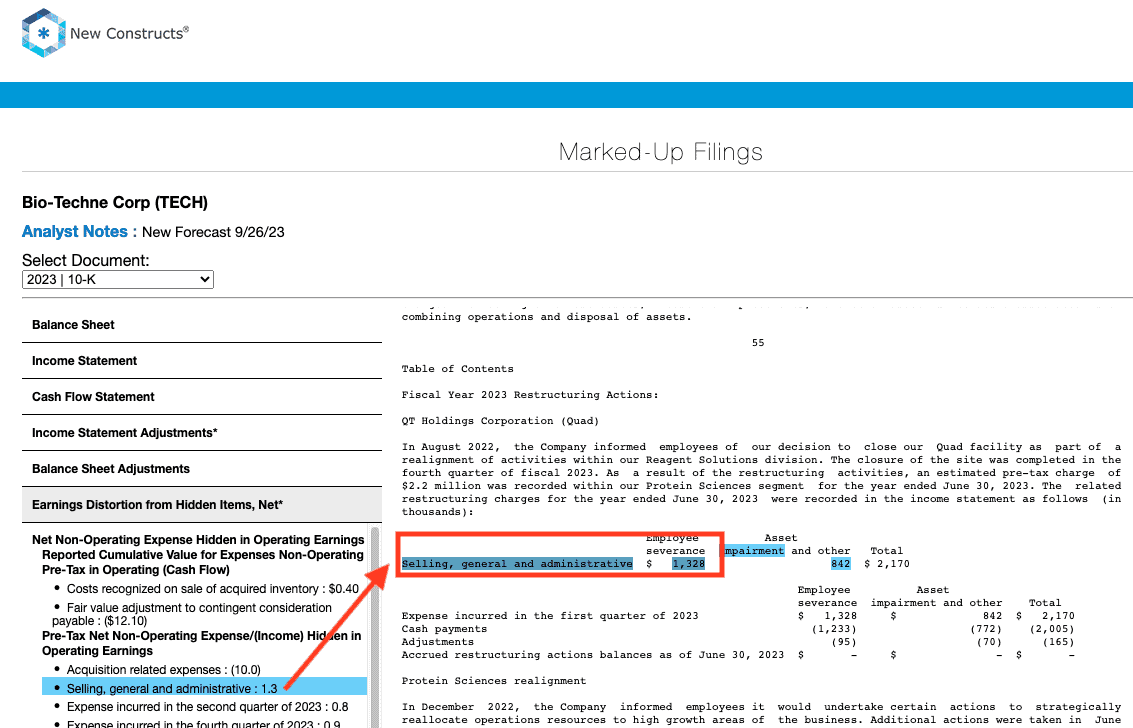This screenshot has height=728, width=1133.
Task: Click the highlighted 'mpairment' word in the filing
Action: (x=754, y=551)
